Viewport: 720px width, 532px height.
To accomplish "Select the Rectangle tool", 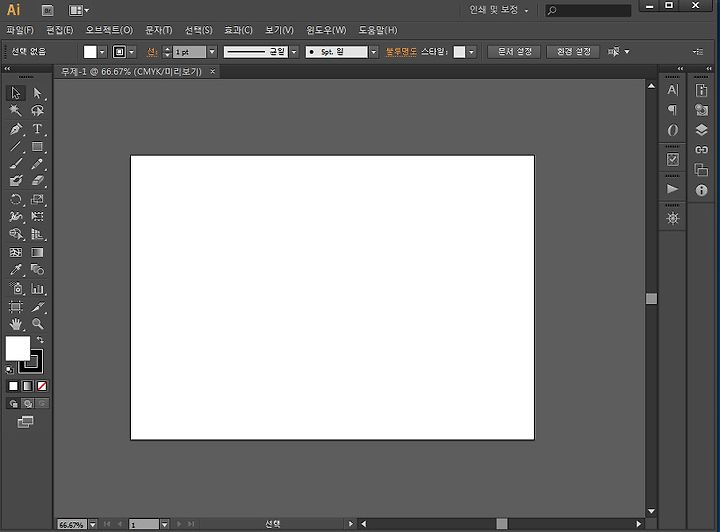I will coord(37,146).
